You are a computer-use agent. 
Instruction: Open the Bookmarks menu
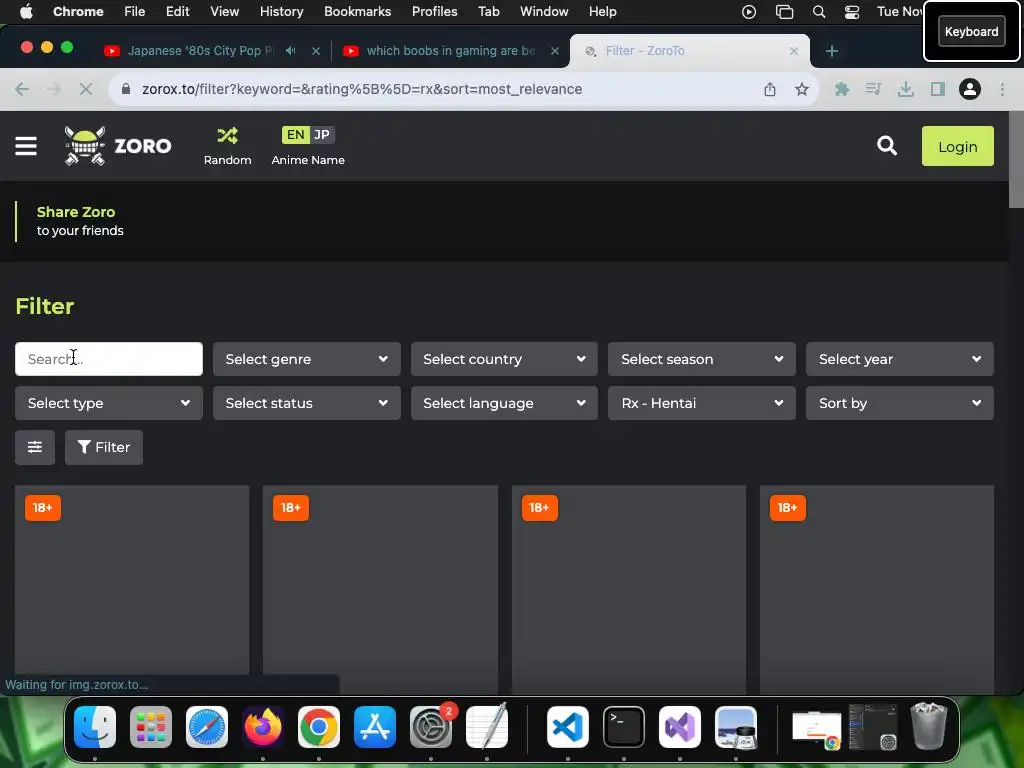(x=357, y=12)
